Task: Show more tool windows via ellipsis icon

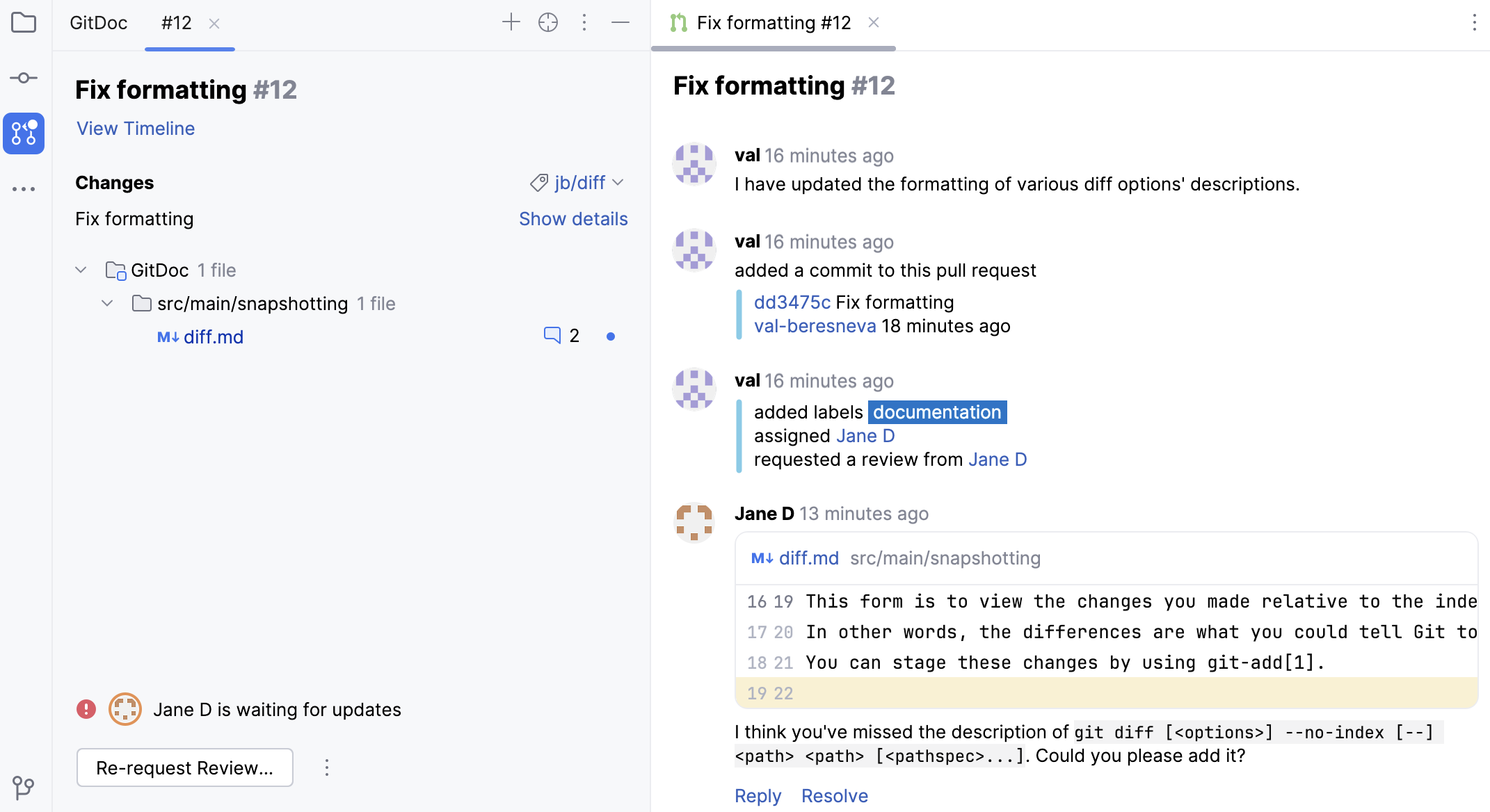Action: pyautogui.click(x=24, y=188)
